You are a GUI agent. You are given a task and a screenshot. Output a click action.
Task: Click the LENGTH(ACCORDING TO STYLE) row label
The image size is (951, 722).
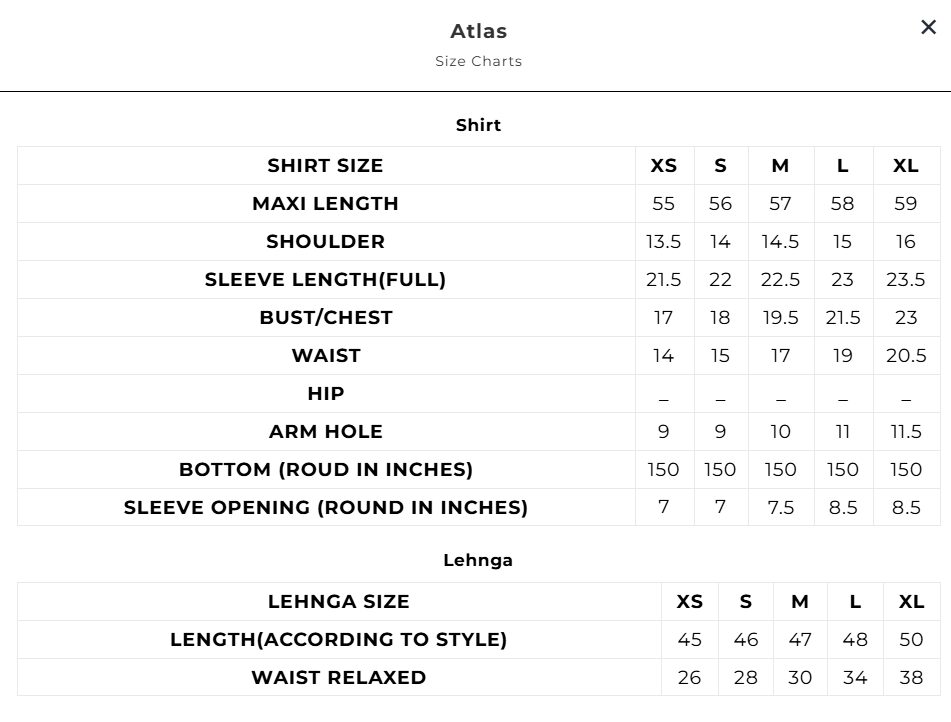click(x=338, y=640)
